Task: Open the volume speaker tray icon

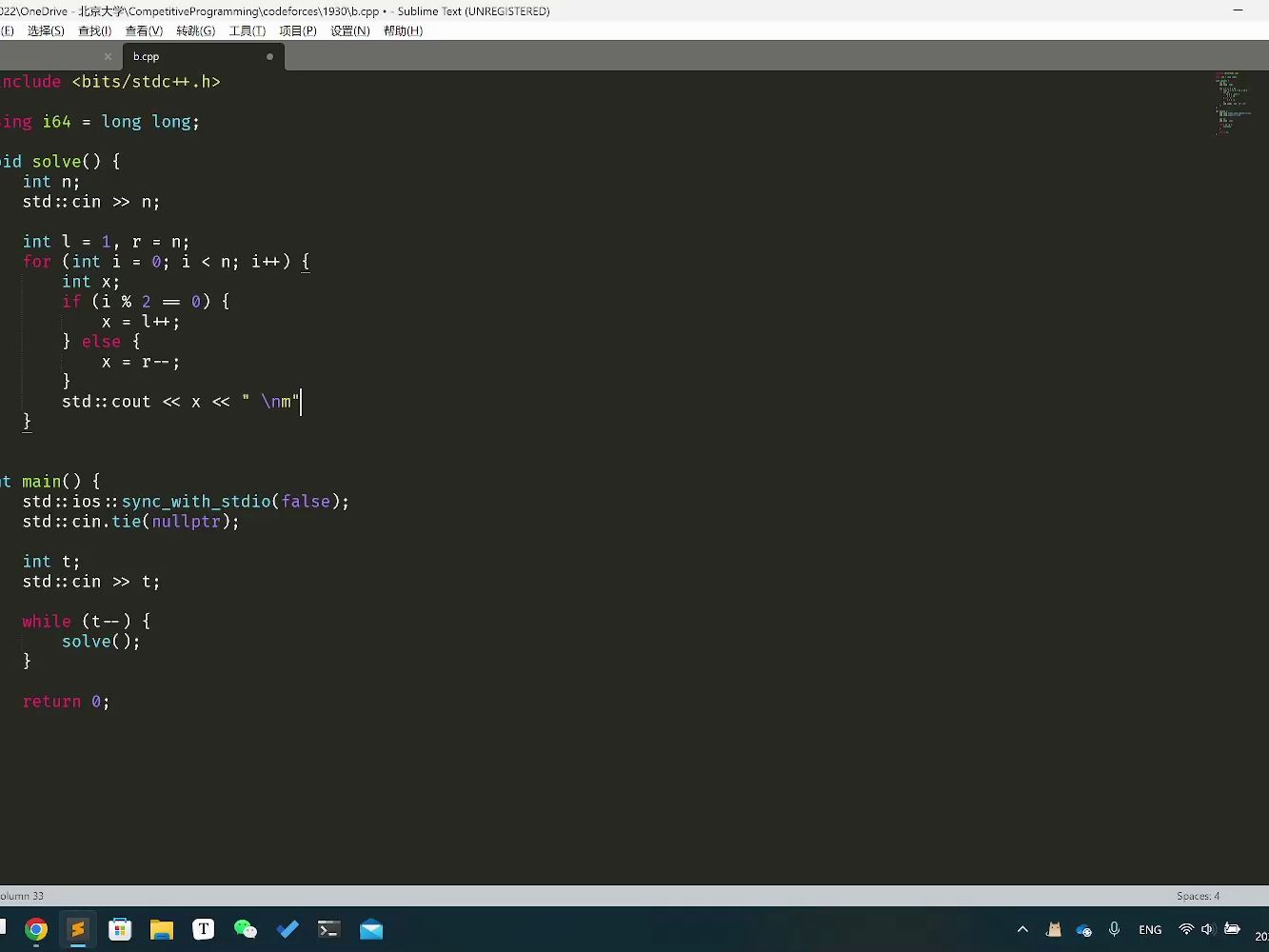Action: click(1208, 930)
